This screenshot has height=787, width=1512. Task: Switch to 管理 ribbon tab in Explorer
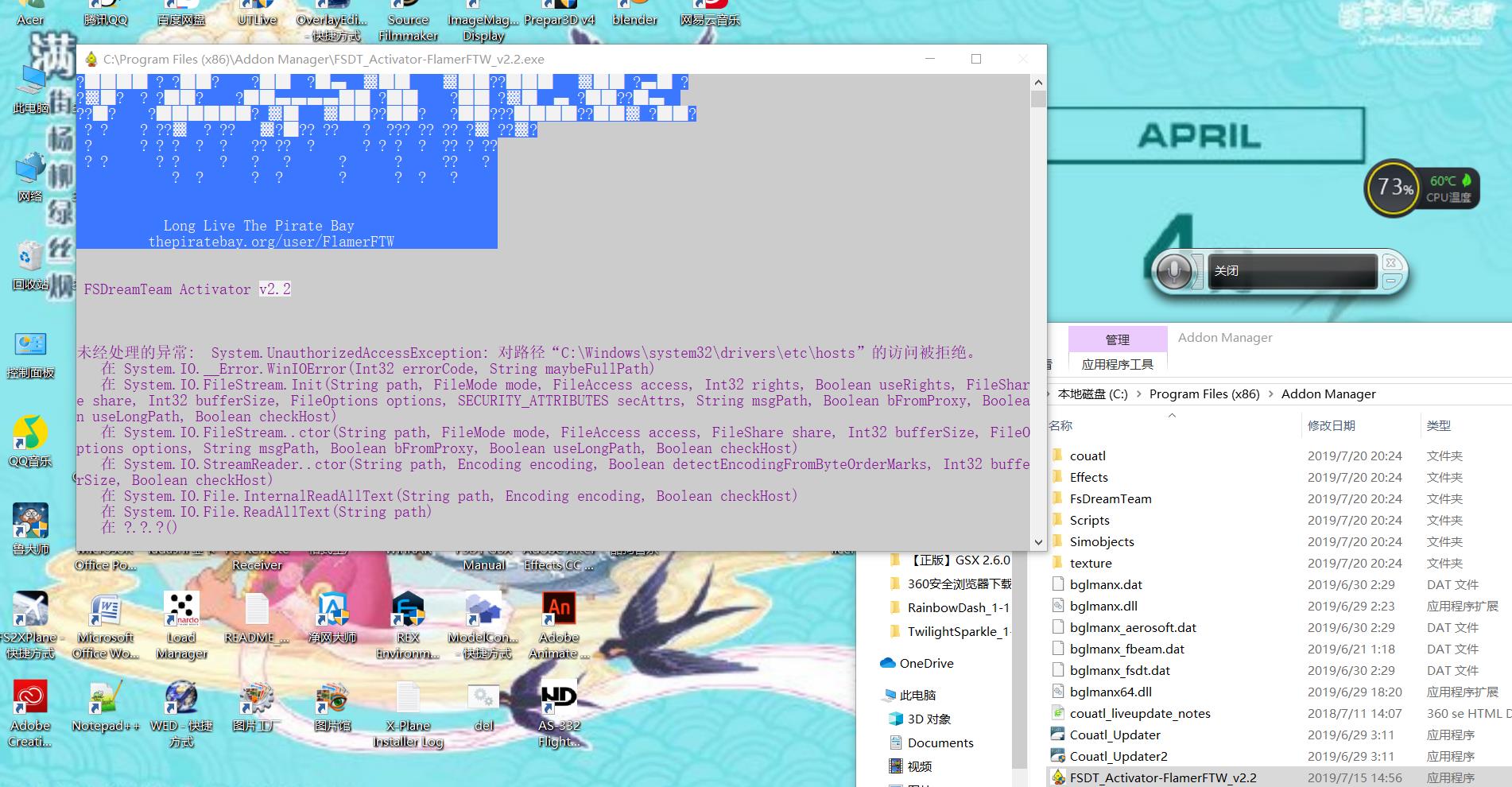1117,339
